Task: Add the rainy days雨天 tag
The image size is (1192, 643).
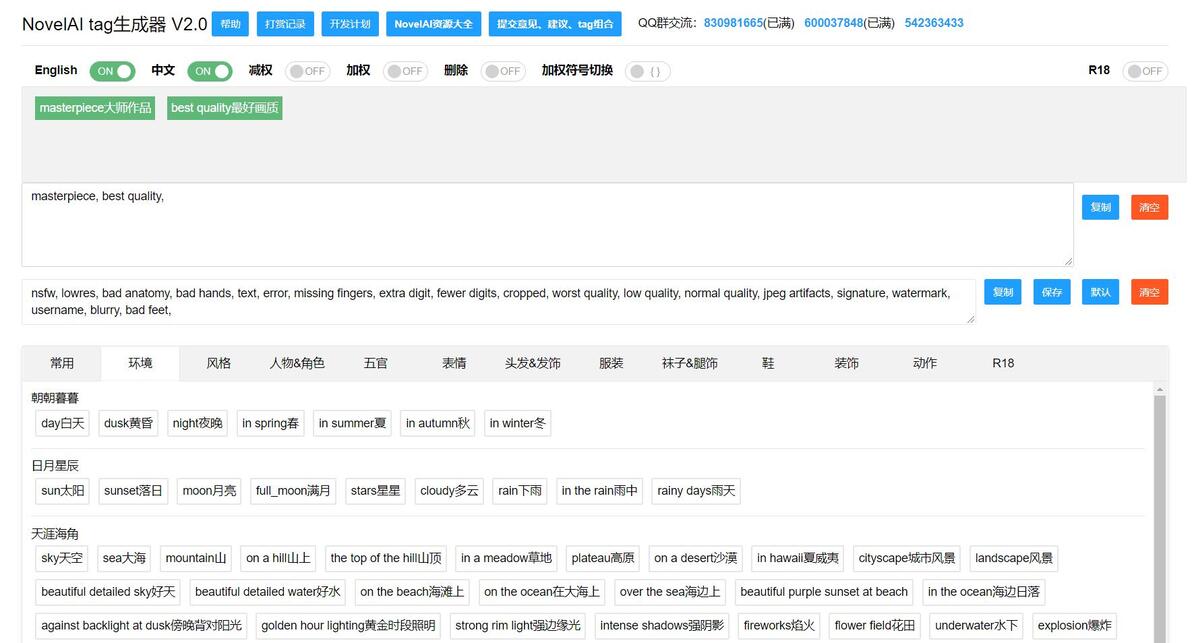Action: point(696,491)
